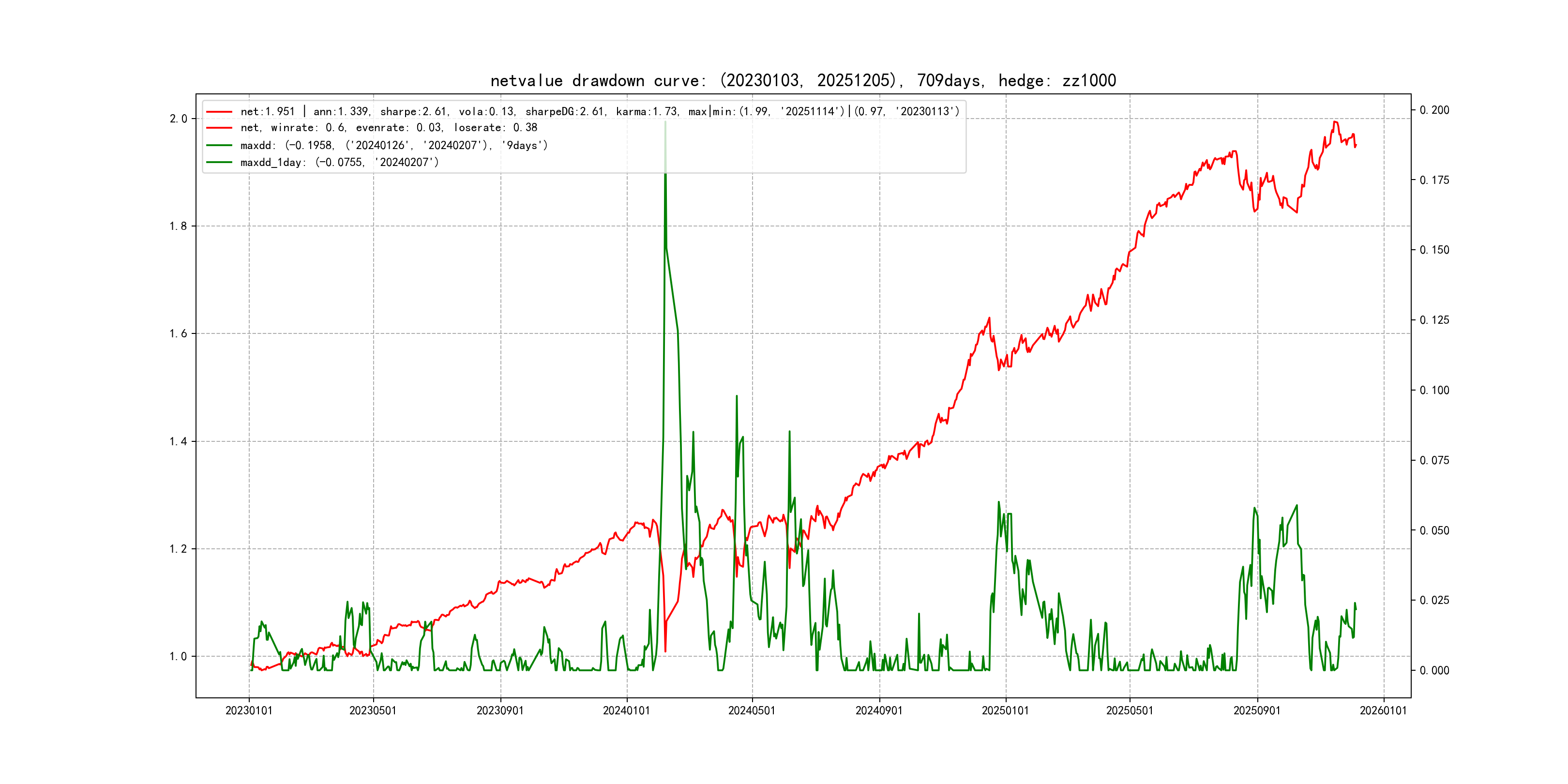Click the 1.0 left y-axis label
Viewport: 1568px width, 784px height.
179,656
